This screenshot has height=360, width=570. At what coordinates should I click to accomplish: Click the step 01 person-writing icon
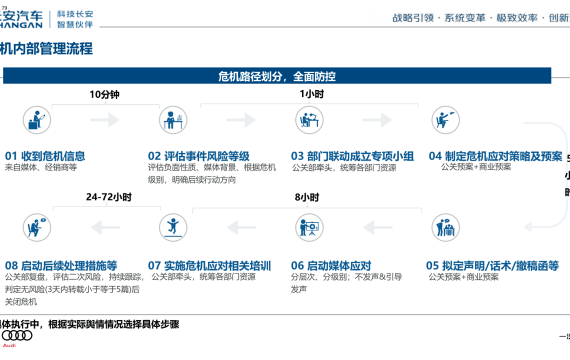coord(37,120)
